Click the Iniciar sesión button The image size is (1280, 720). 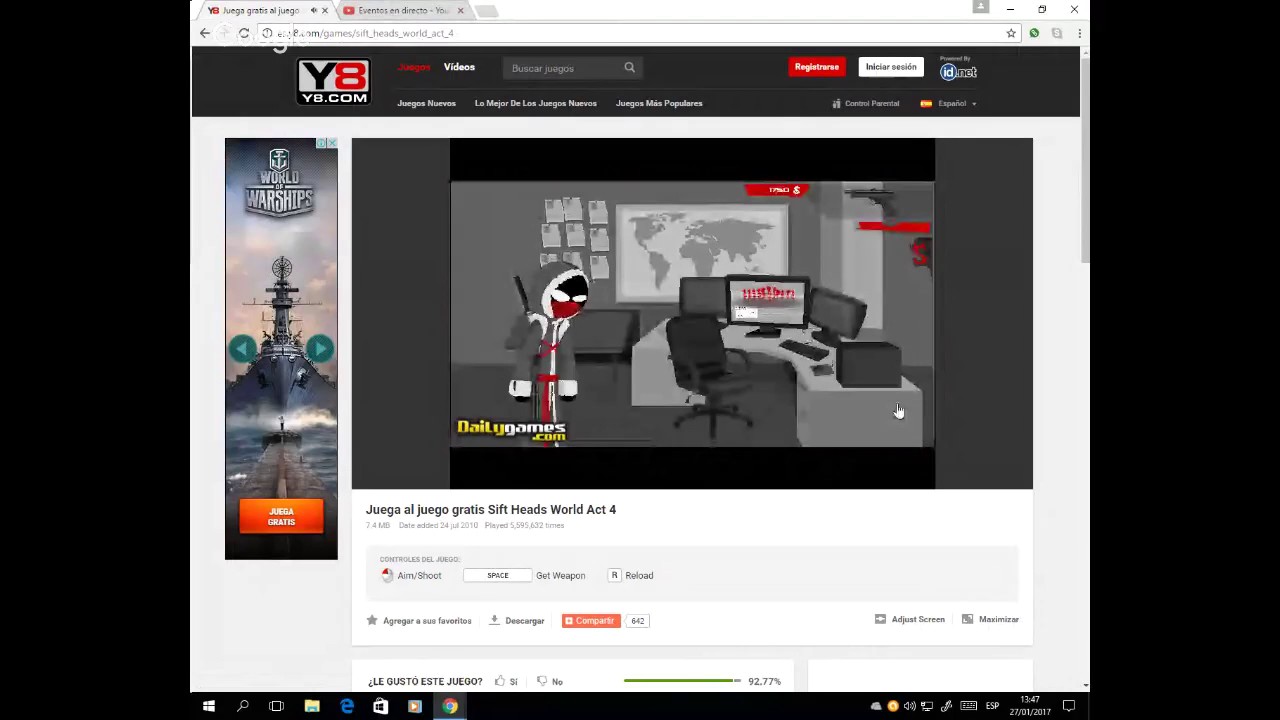(891, 67)
